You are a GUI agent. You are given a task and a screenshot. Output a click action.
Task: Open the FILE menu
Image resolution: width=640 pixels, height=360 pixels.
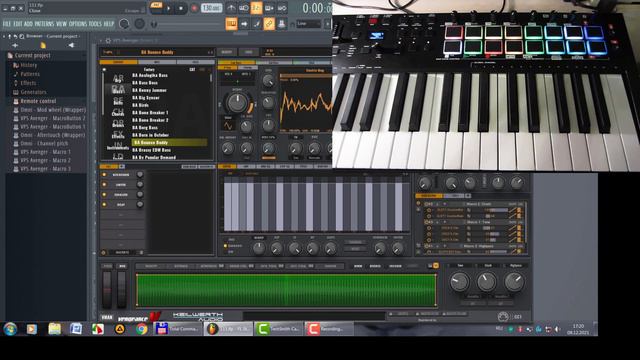7,24
